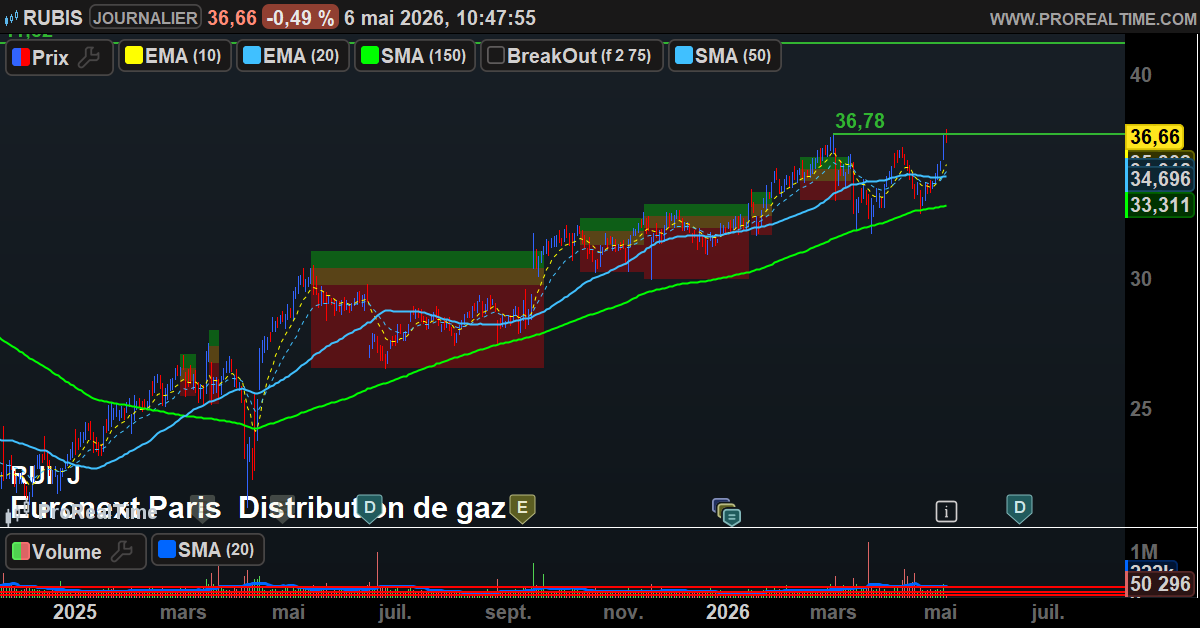This screenshot has width=1200, height=628.
Task: Click the SMA (50) blue color swatch
Action: (x=683, y=56)
